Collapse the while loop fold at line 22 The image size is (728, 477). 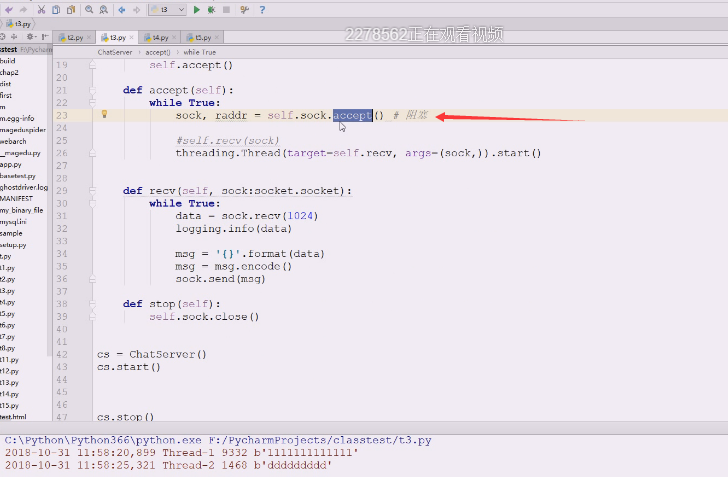pyautogui.click(x=92, y=103)
